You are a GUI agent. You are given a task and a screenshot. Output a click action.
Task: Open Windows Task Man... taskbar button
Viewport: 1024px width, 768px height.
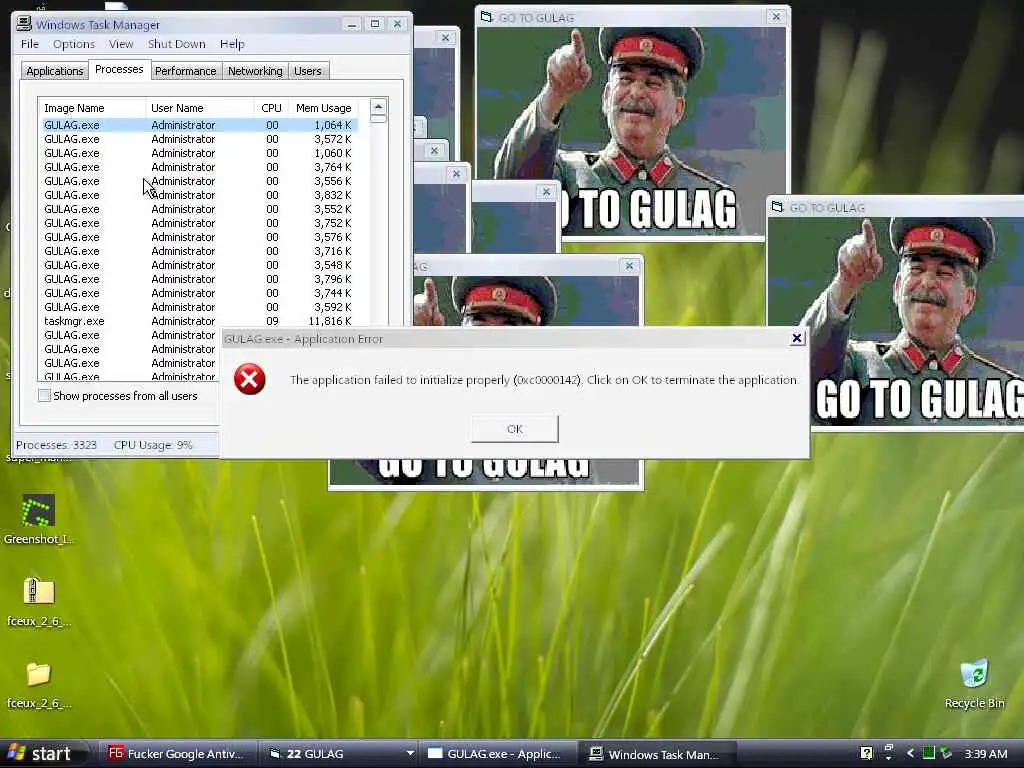click(657, 754)
